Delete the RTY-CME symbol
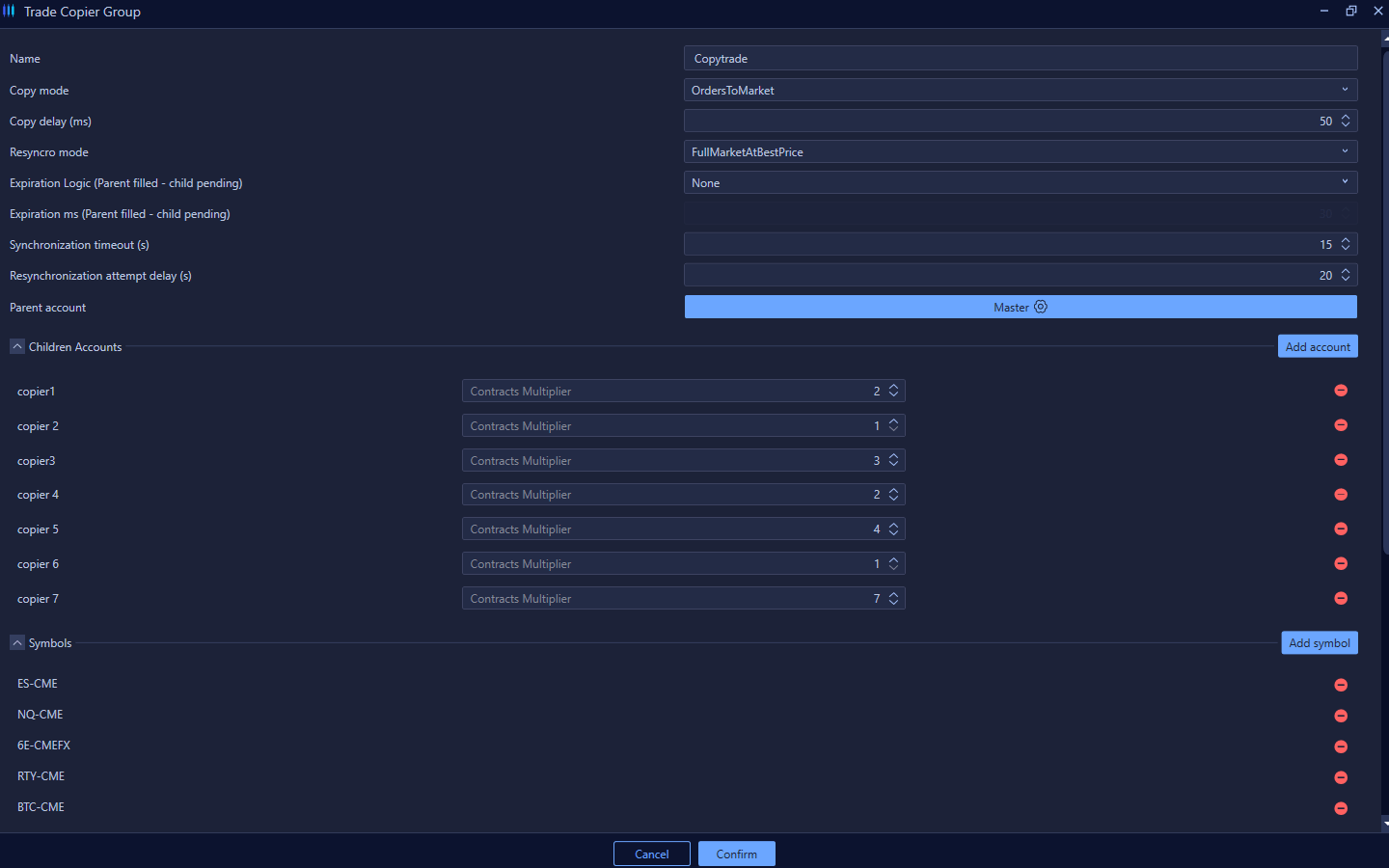 pyautogui.click(x=1340, y=777)
